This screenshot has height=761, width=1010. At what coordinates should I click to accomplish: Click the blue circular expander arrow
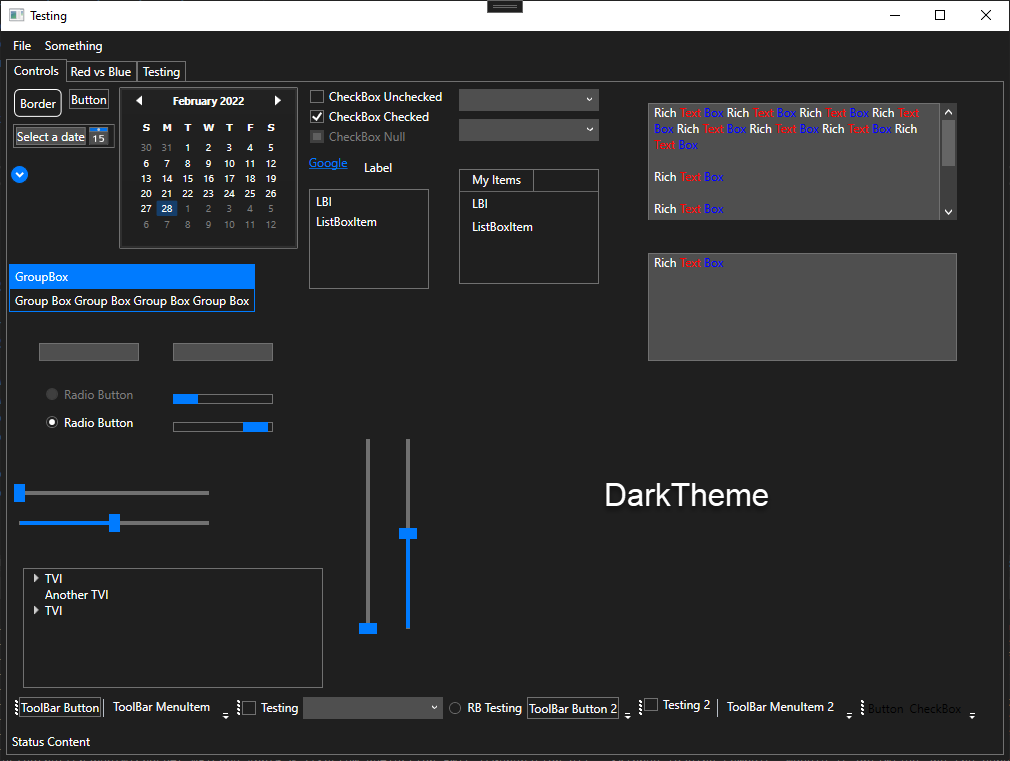[x=19, y=175]
